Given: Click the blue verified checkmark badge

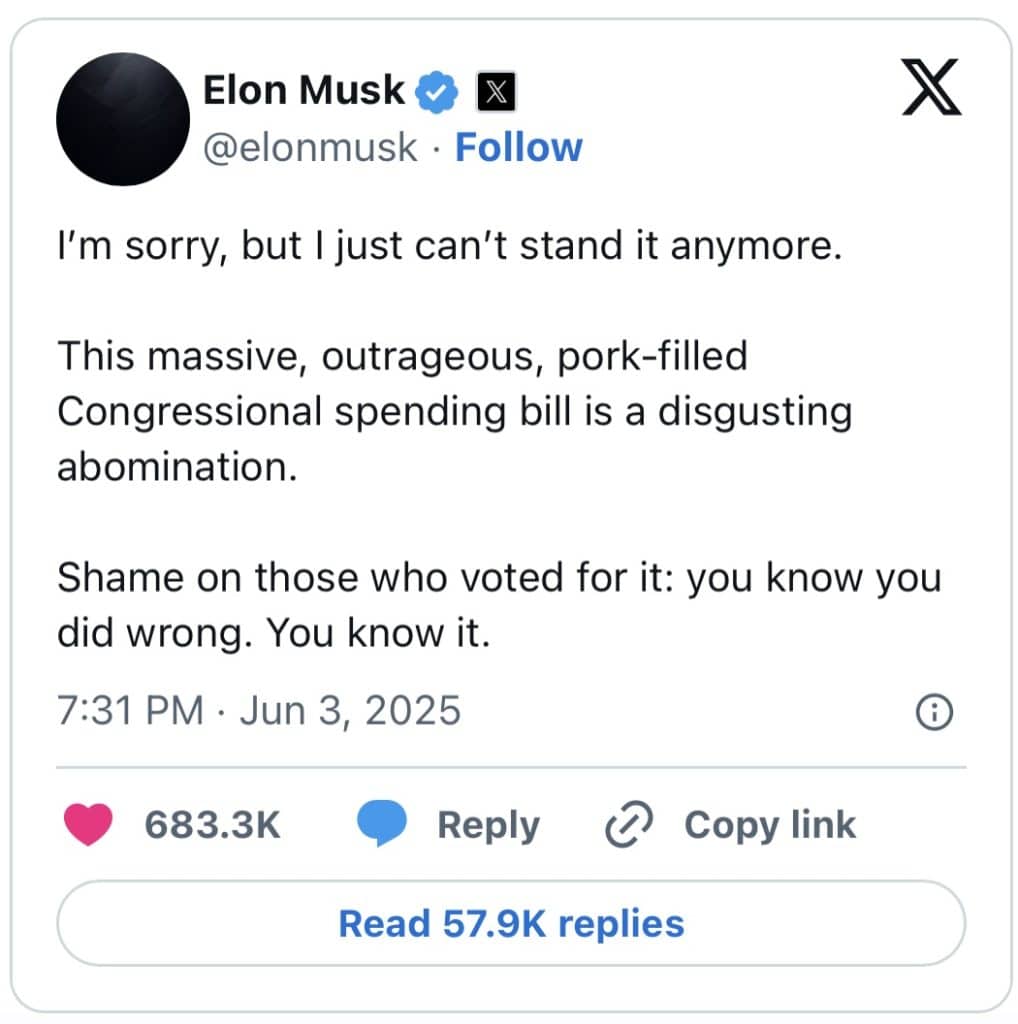Looking at the screenshot, I should tap(438, 92).
